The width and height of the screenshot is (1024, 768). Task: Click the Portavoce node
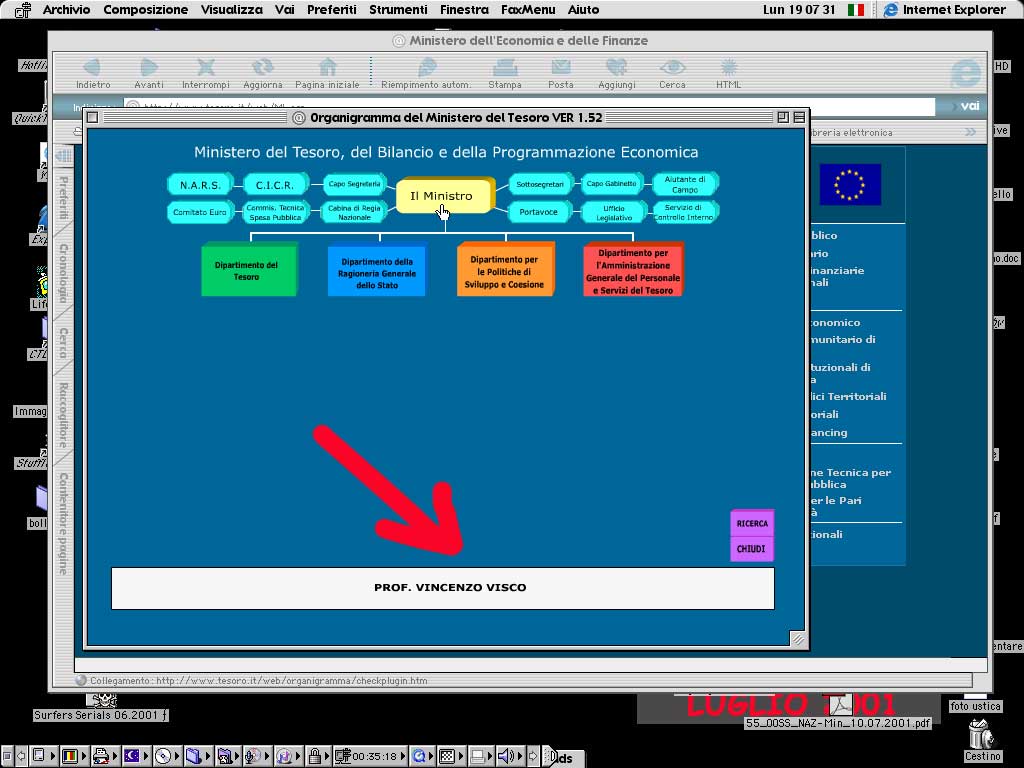[x=539, y=212]
